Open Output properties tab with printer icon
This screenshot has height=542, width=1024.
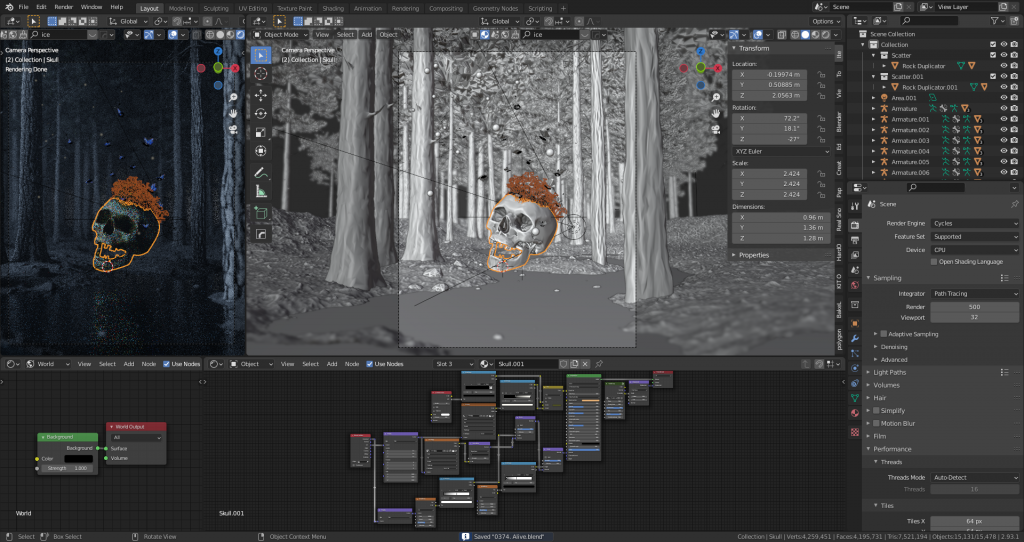(x=855, y=240)
